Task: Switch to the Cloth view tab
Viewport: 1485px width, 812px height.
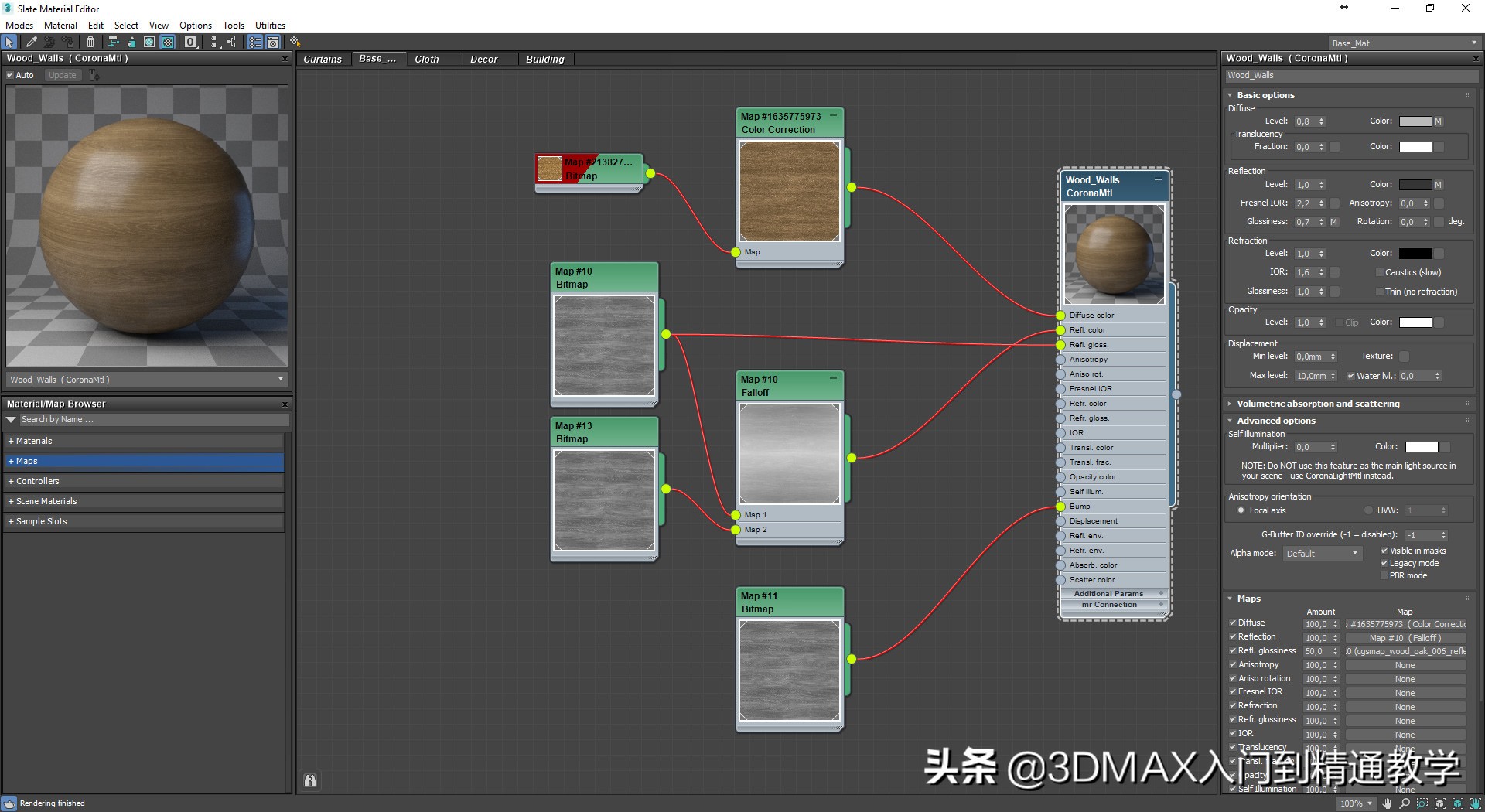Action: (x=426, y=59)
